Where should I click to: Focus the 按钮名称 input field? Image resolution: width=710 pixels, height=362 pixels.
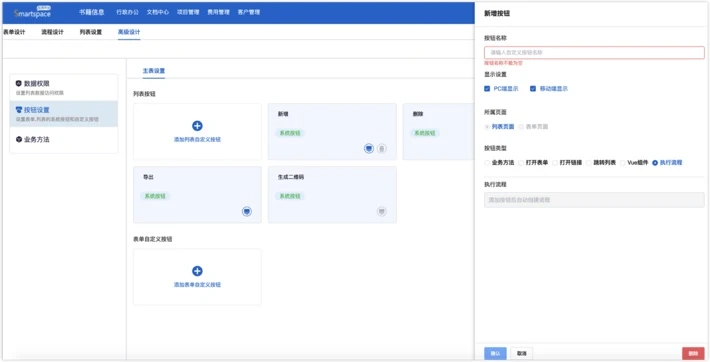[x=594, y=53]
